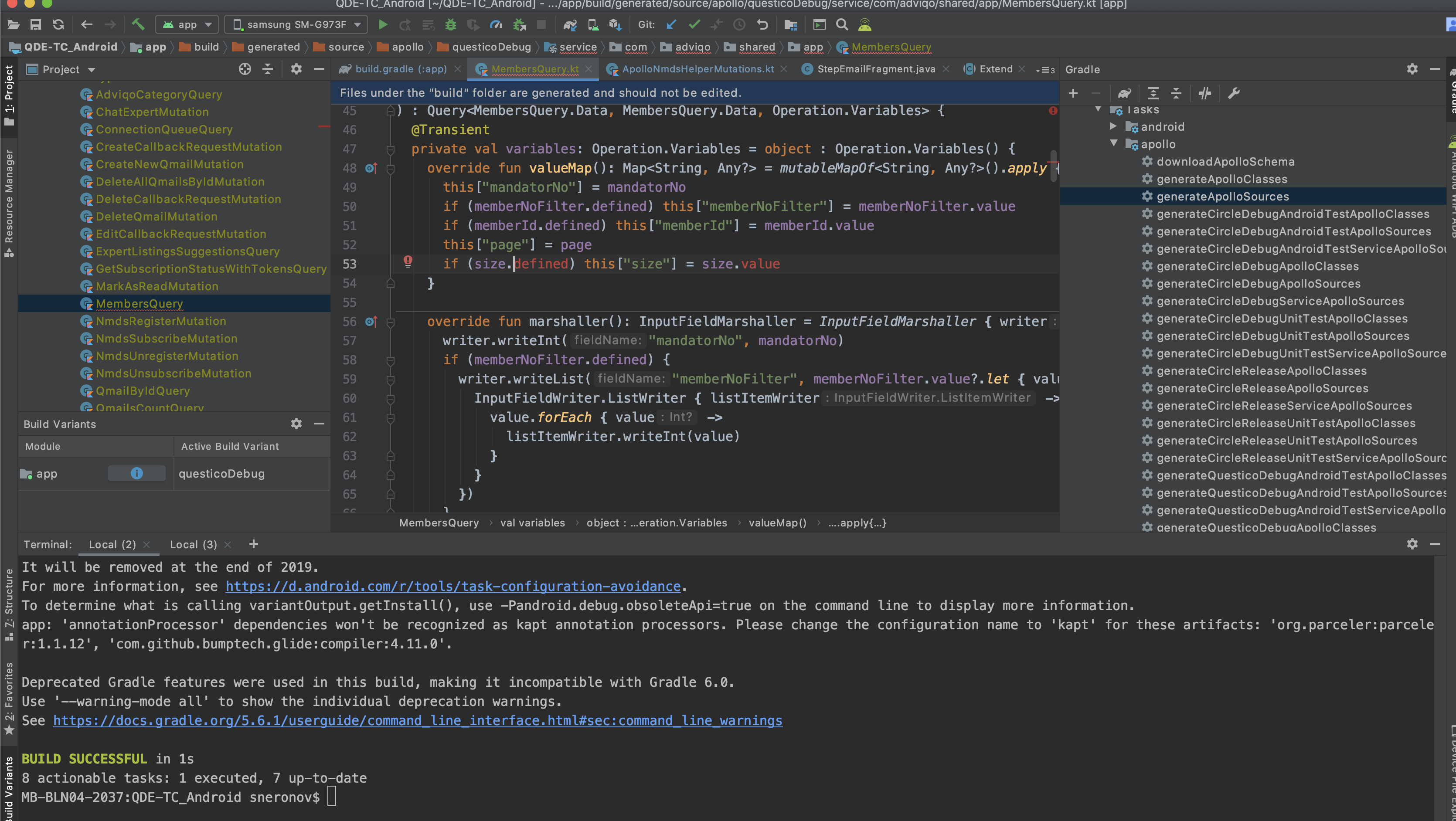Open the samsung SM-G973F device dropdown
Screen dimensions: 1456x821
coord(296,24)
